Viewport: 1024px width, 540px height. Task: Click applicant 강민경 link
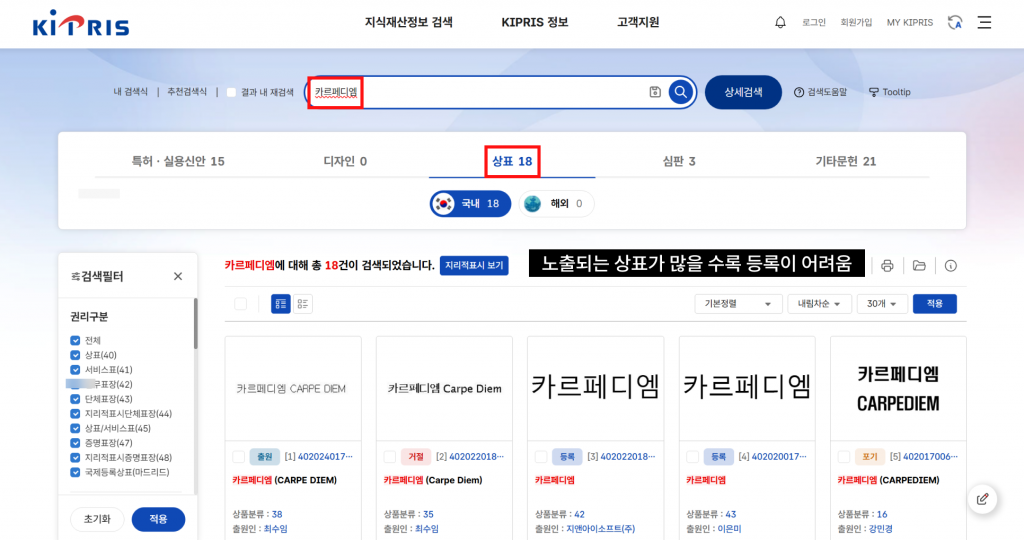[x=880, y=529]
